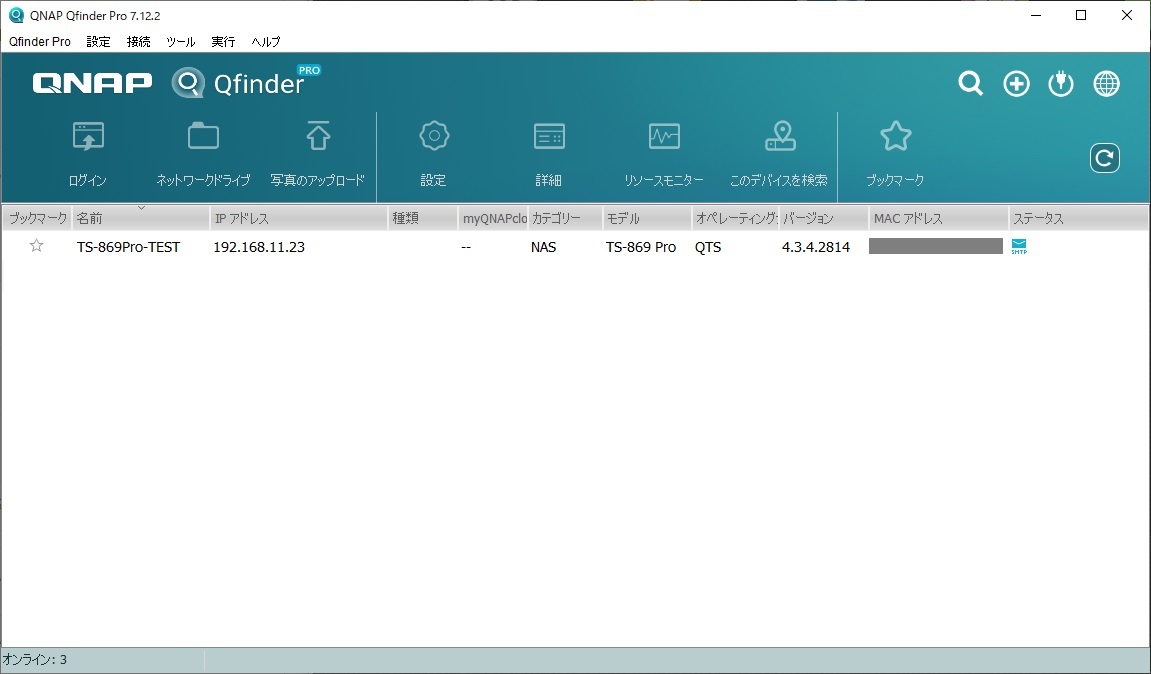Click the magnifier search icon at top right
Image resolution: width=1151 pixels, height=674 pixels.
pyautogui.click(x=970, y=84)
